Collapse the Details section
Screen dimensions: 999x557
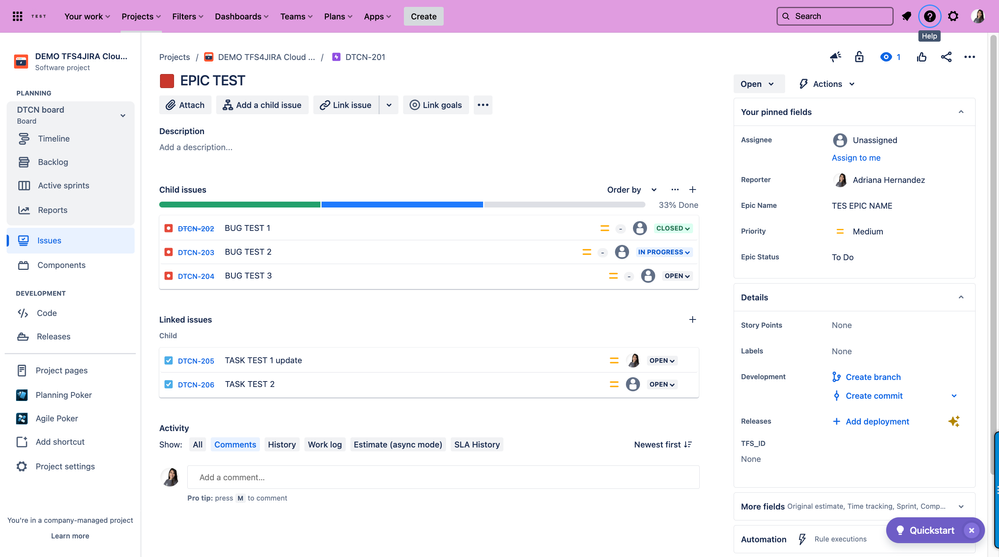(x=961, y=298)
